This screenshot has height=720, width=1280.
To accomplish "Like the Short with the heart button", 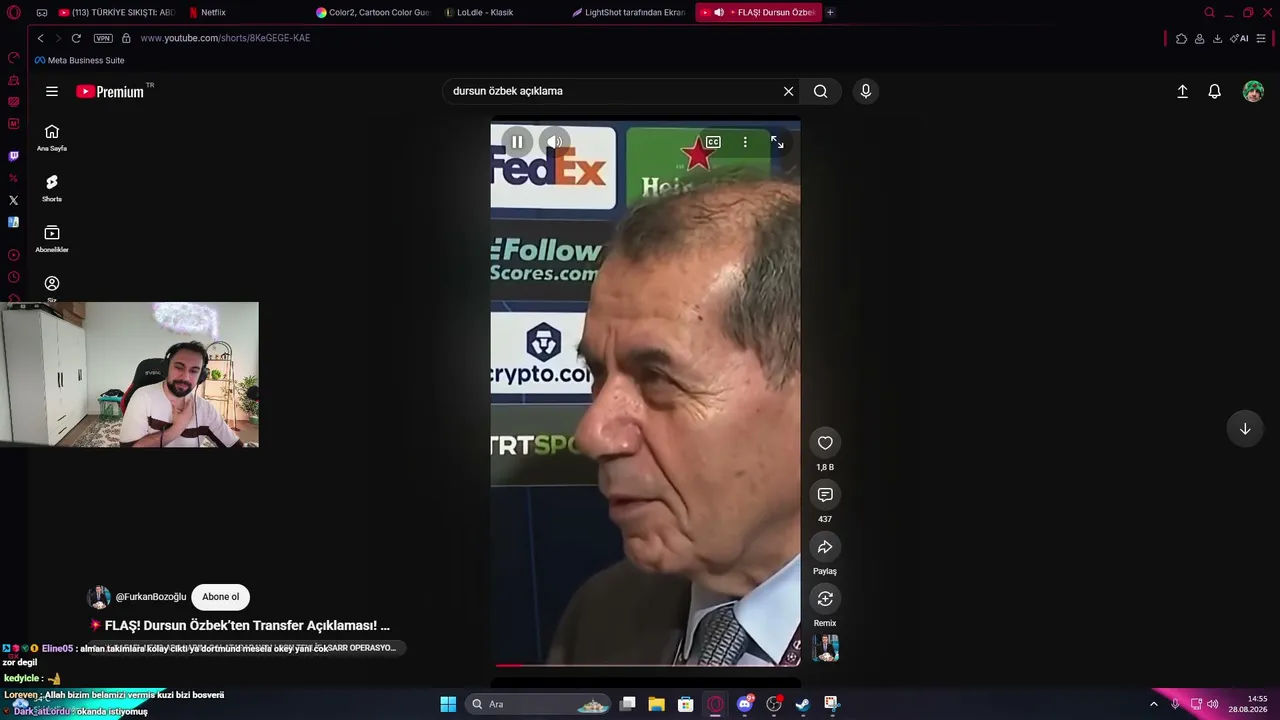I will pyautogui.click(x=825, y=443).
